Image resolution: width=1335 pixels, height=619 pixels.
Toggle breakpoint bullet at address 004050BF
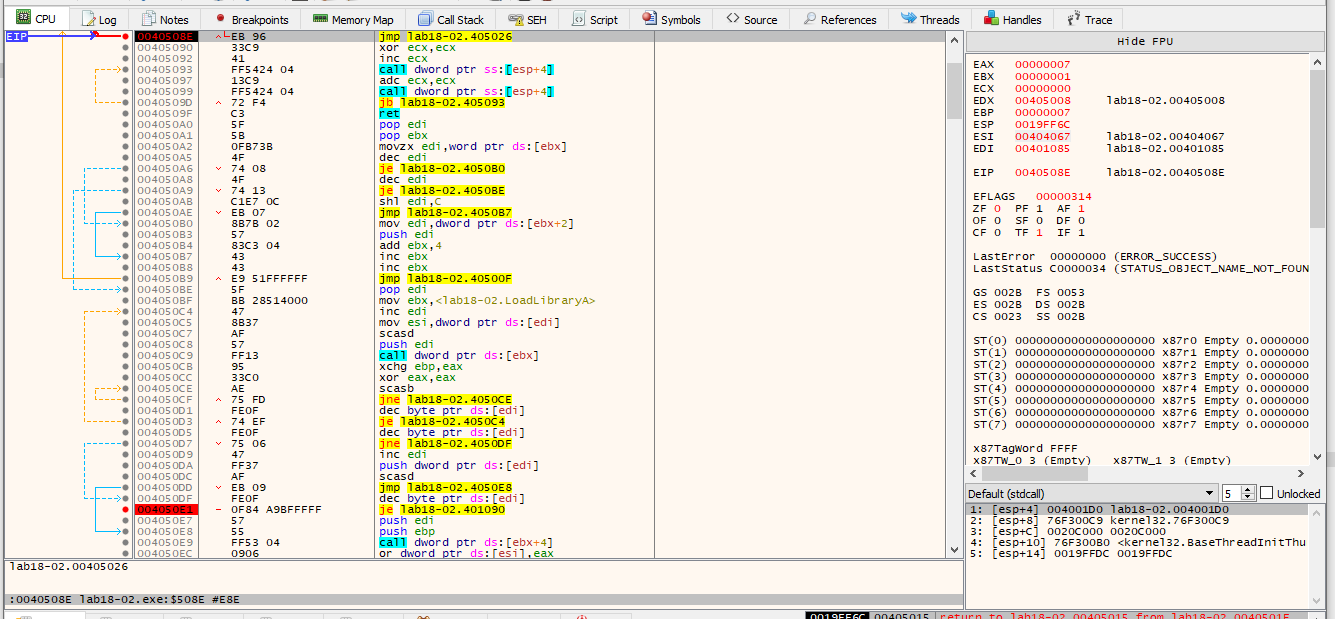tap(126, 300)
